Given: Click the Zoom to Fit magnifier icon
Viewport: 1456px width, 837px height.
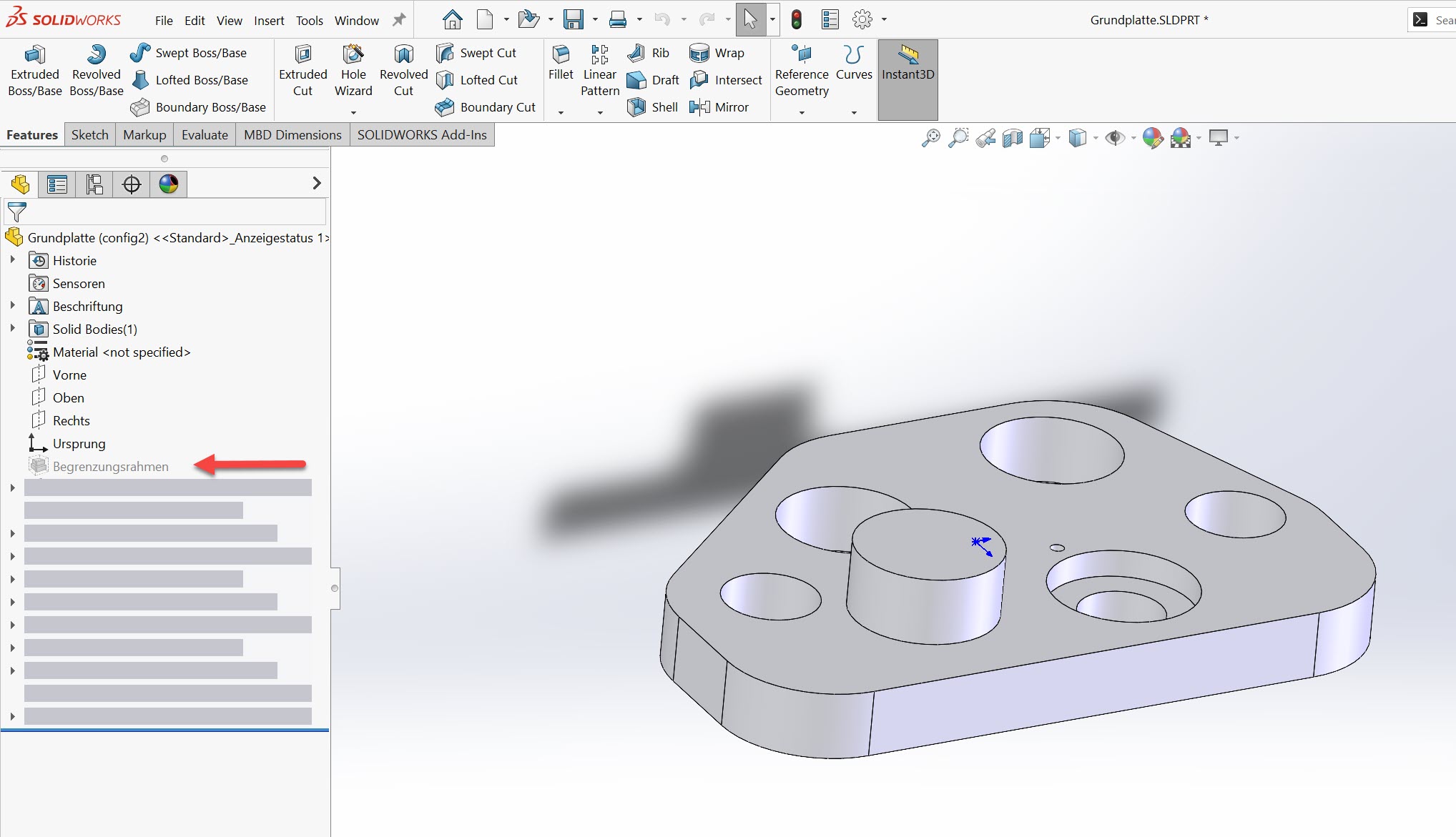Looking at the screenshot, I should coord(930,137).
